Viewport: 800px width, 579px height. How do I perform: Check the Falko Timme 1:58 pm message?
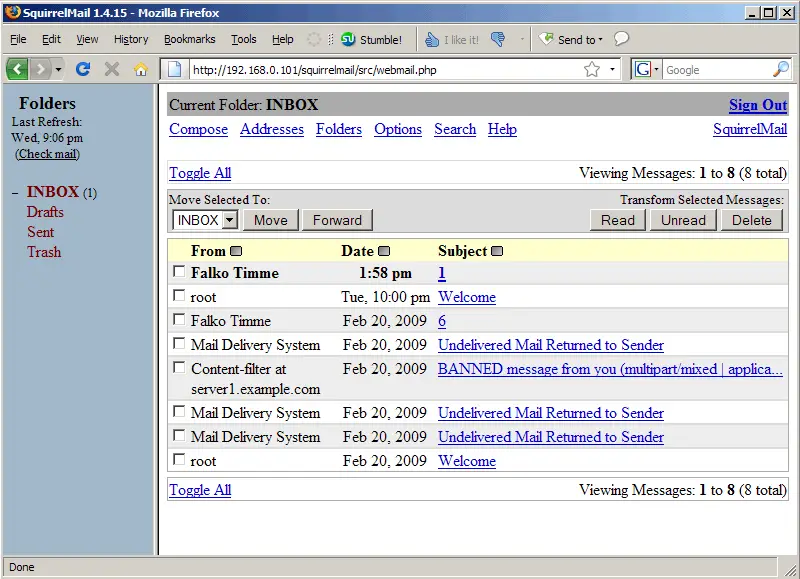pos(179,271)
